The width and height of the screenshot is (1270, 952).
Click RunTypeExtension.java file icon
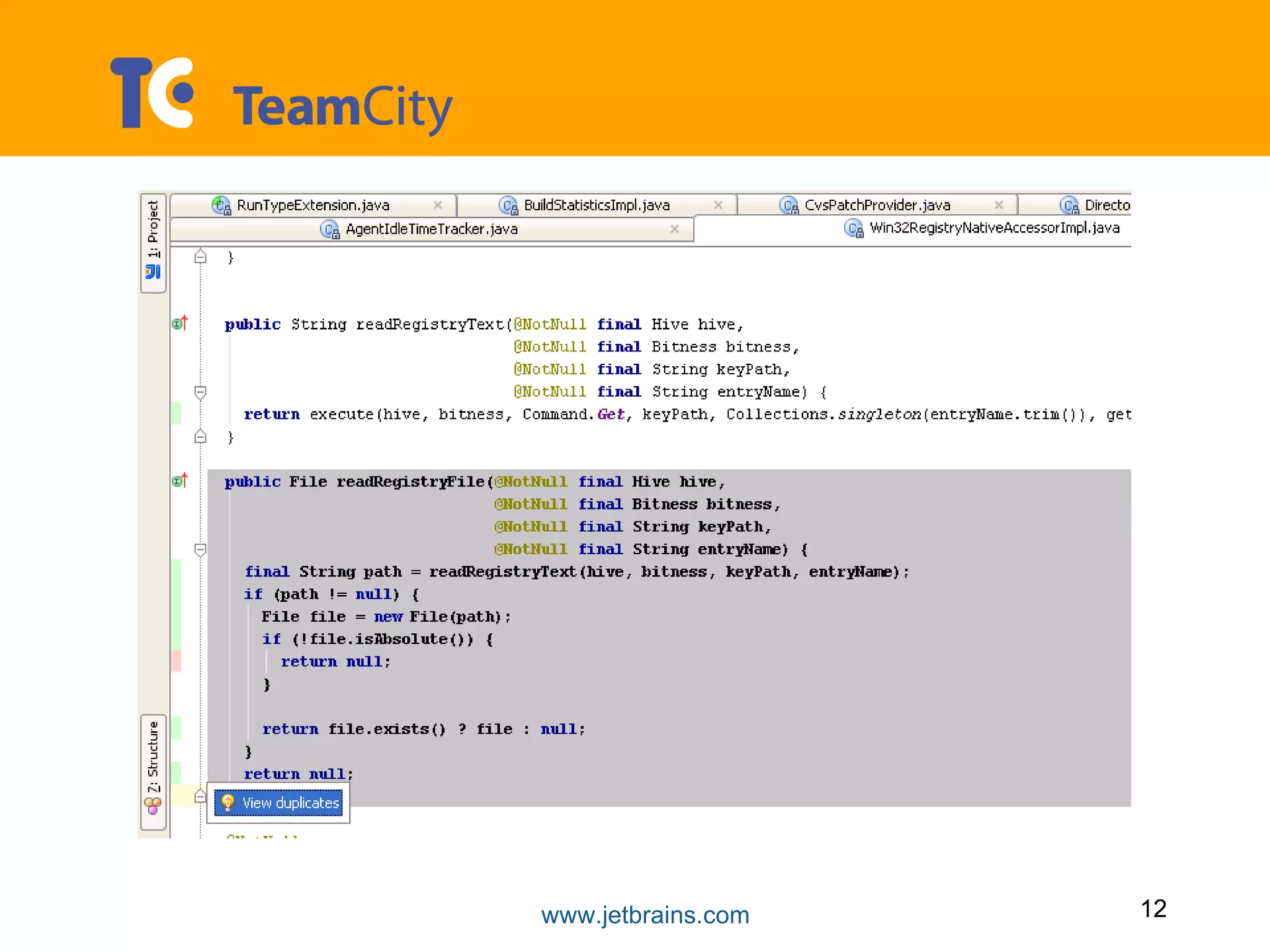[x=221, y=205]
